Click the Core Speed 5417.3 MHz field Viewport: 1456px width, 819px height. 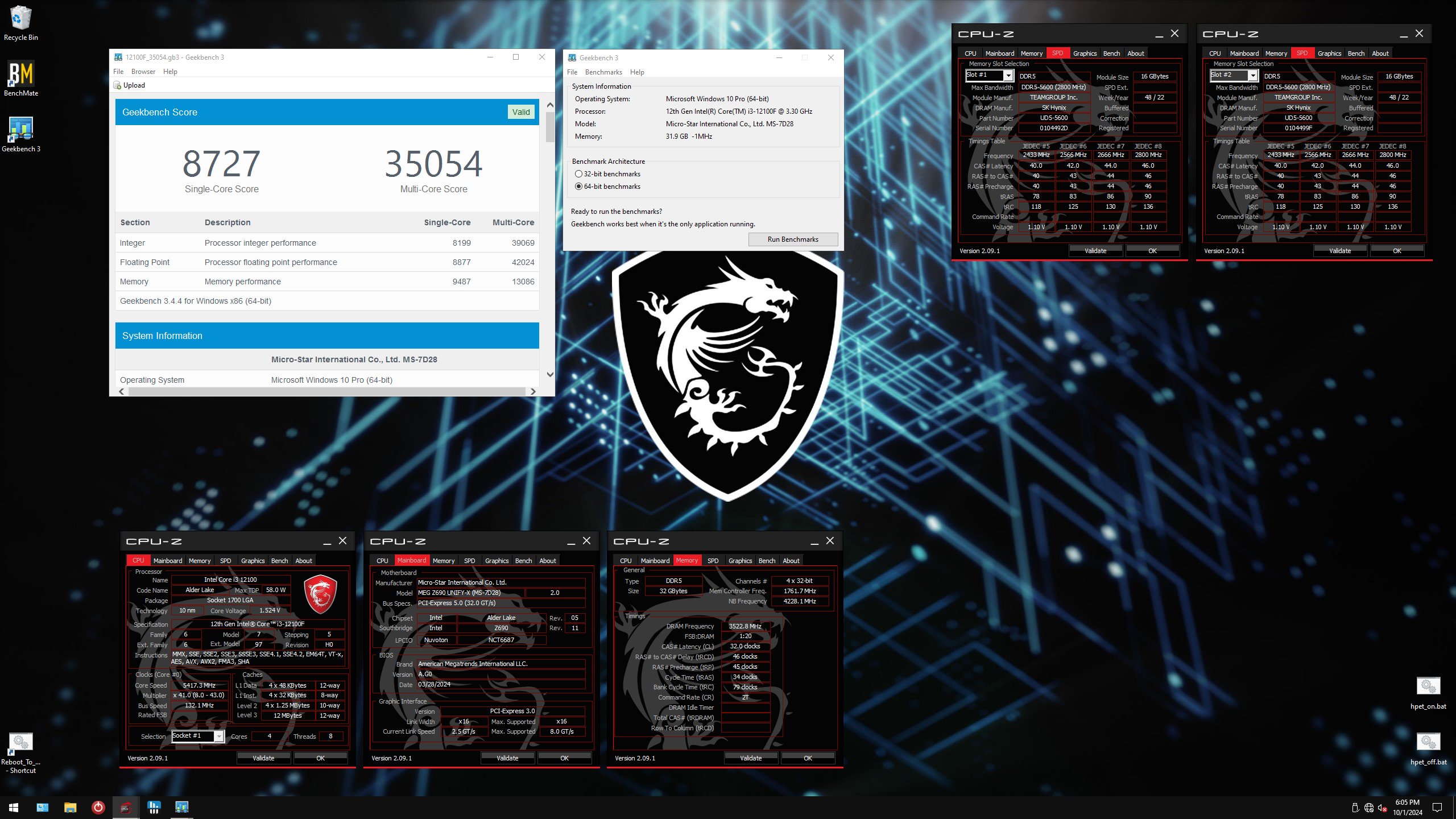coord(199,685)
